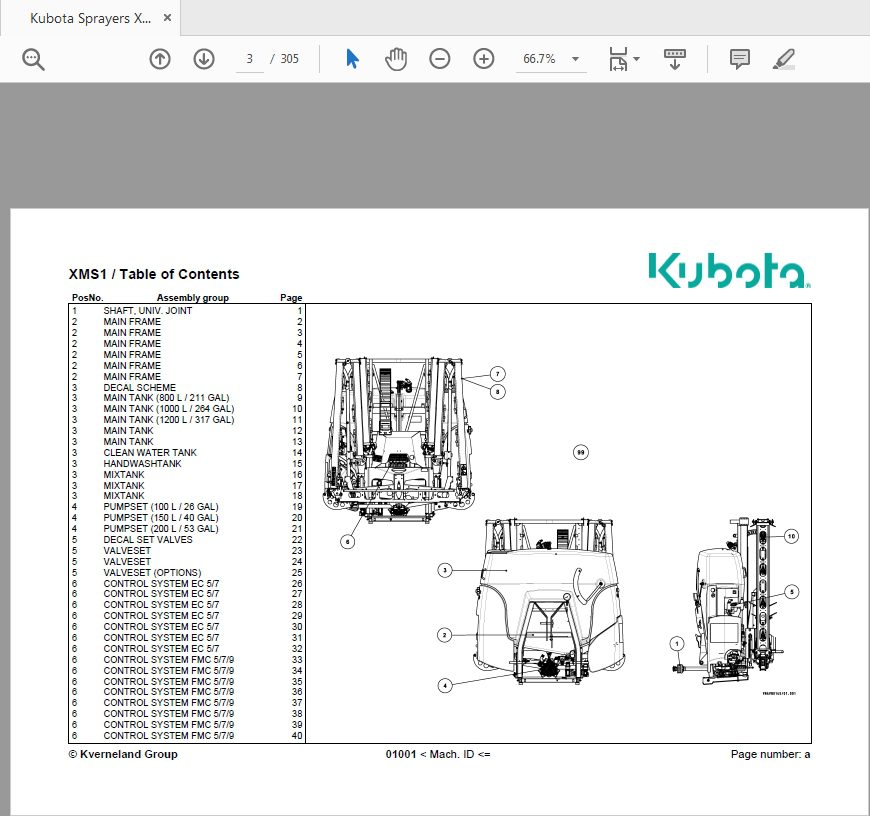The width and height of the screenshot is (870, 816).
Task: Open the find text magnifier tool
Action: 33,59
